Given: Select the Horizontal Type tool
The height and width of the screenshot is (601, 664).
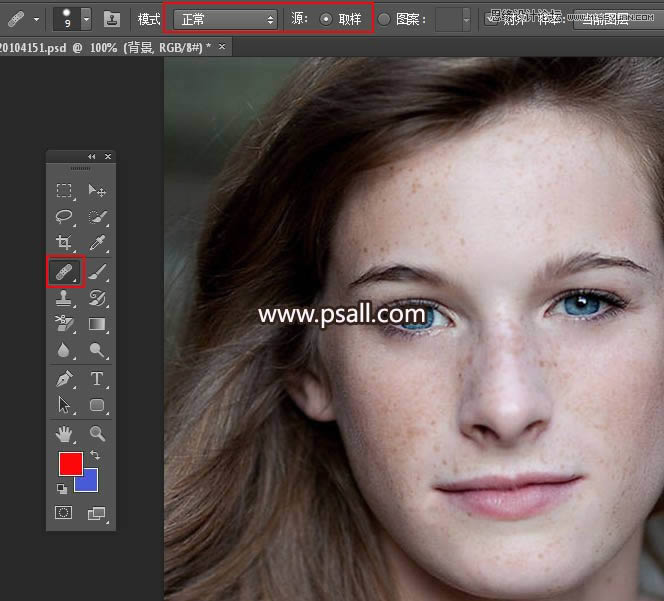Looking at the screenshot, I should (x=98, y=379).
